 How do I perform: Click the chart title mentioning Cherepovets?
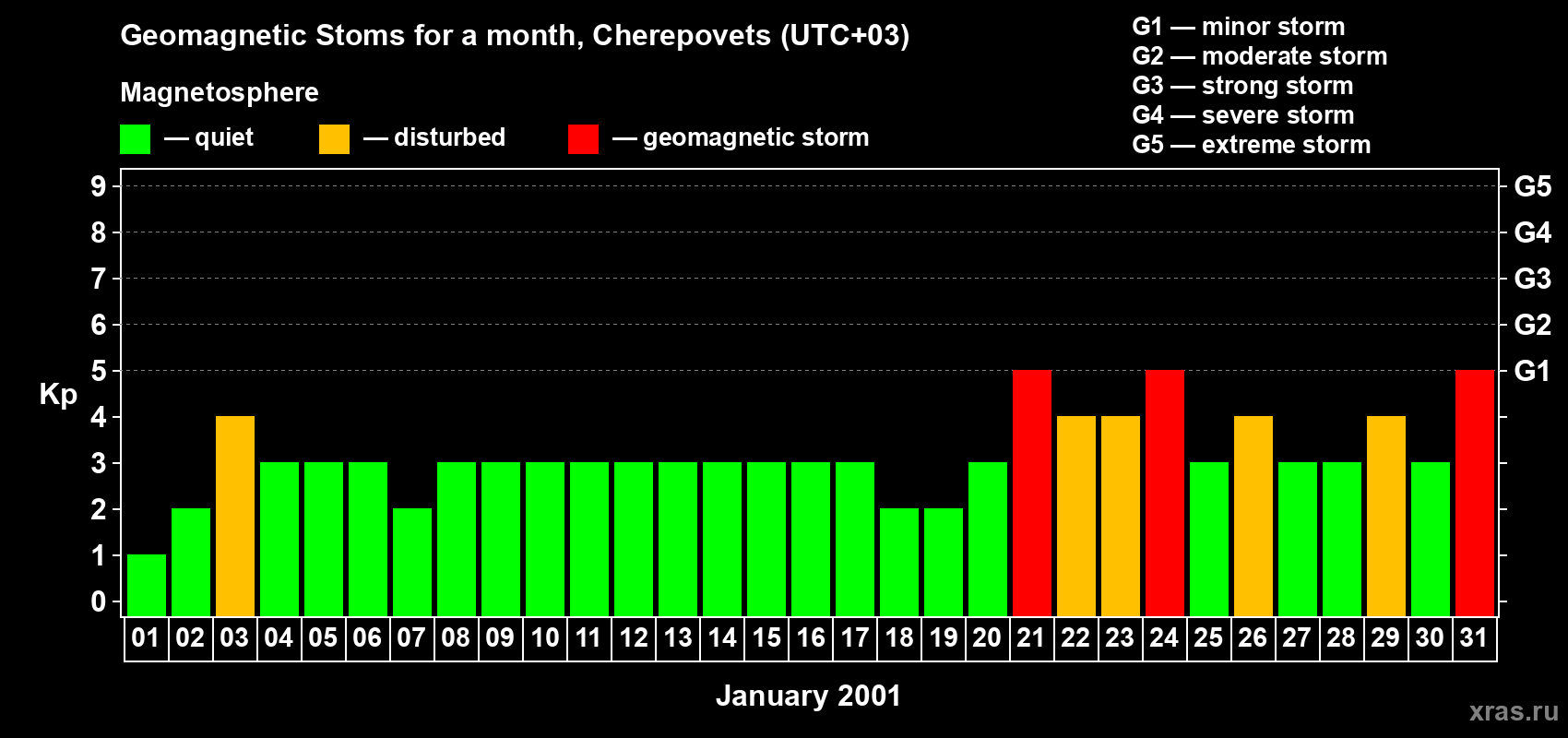515,35
